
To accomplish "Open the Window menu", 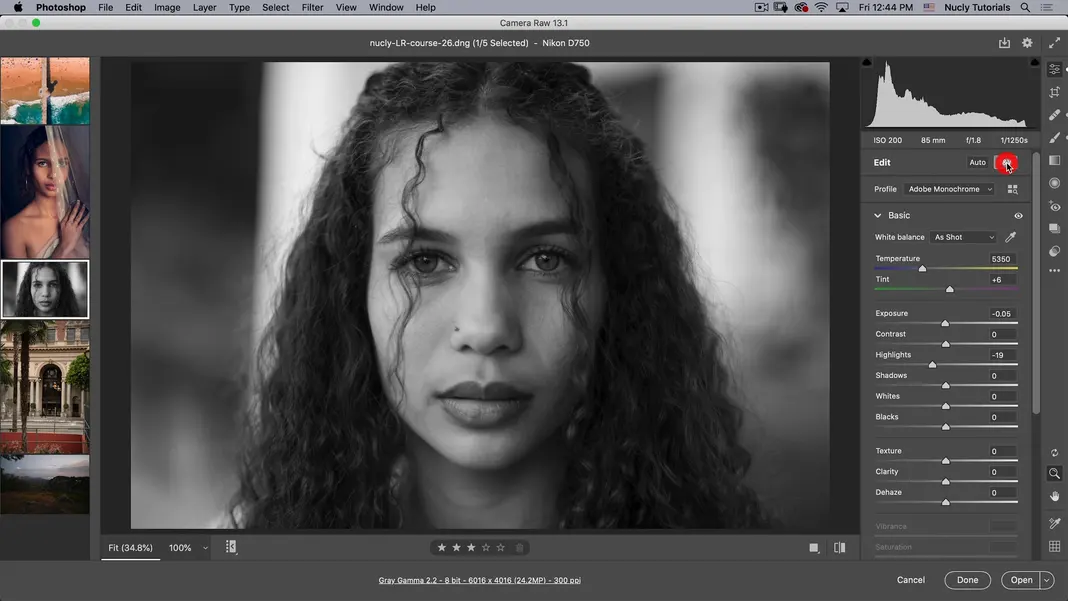I will pos(386,7).
